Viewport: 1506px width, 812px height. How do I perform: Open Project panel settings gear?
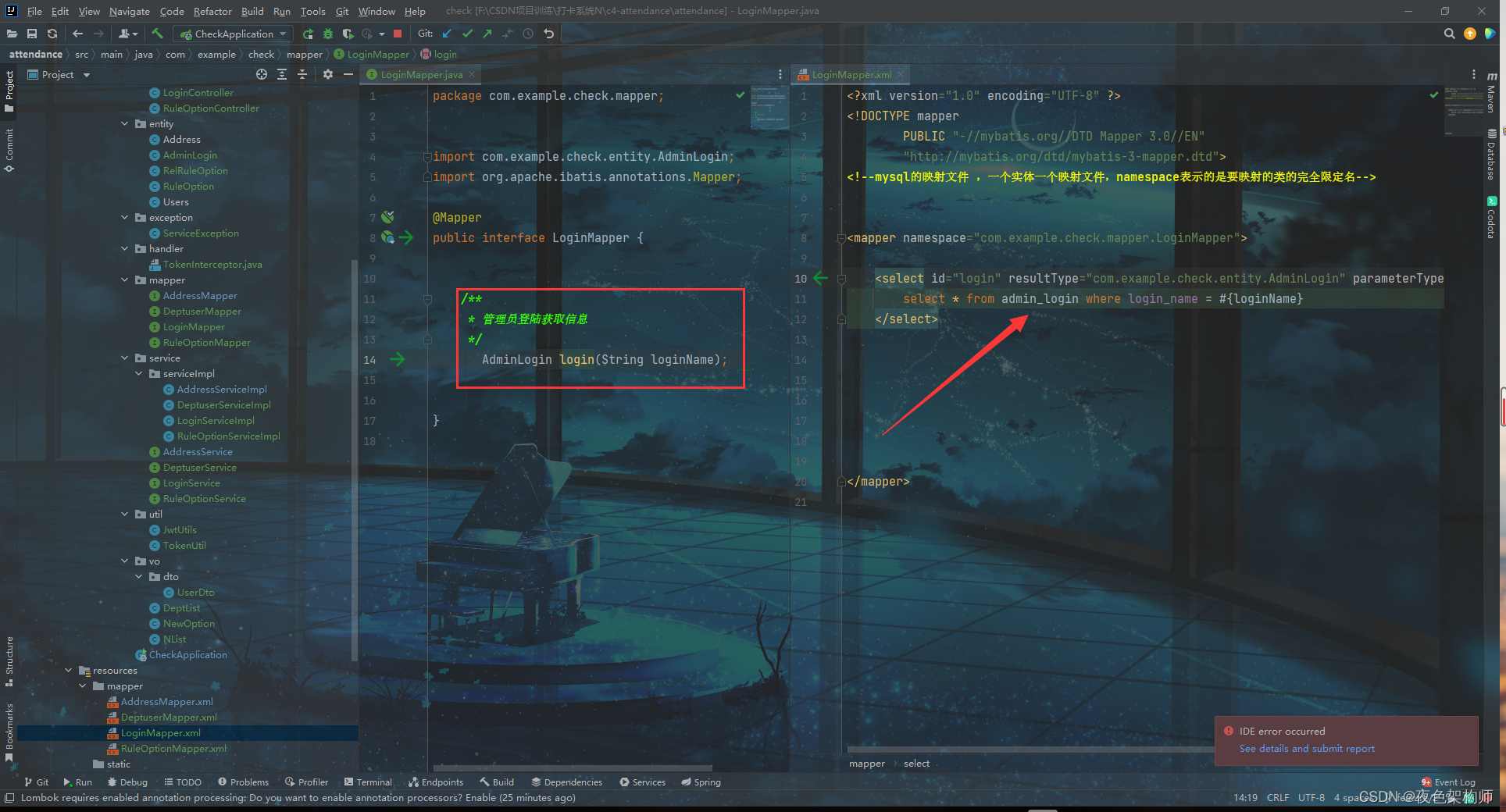point(328,74)
